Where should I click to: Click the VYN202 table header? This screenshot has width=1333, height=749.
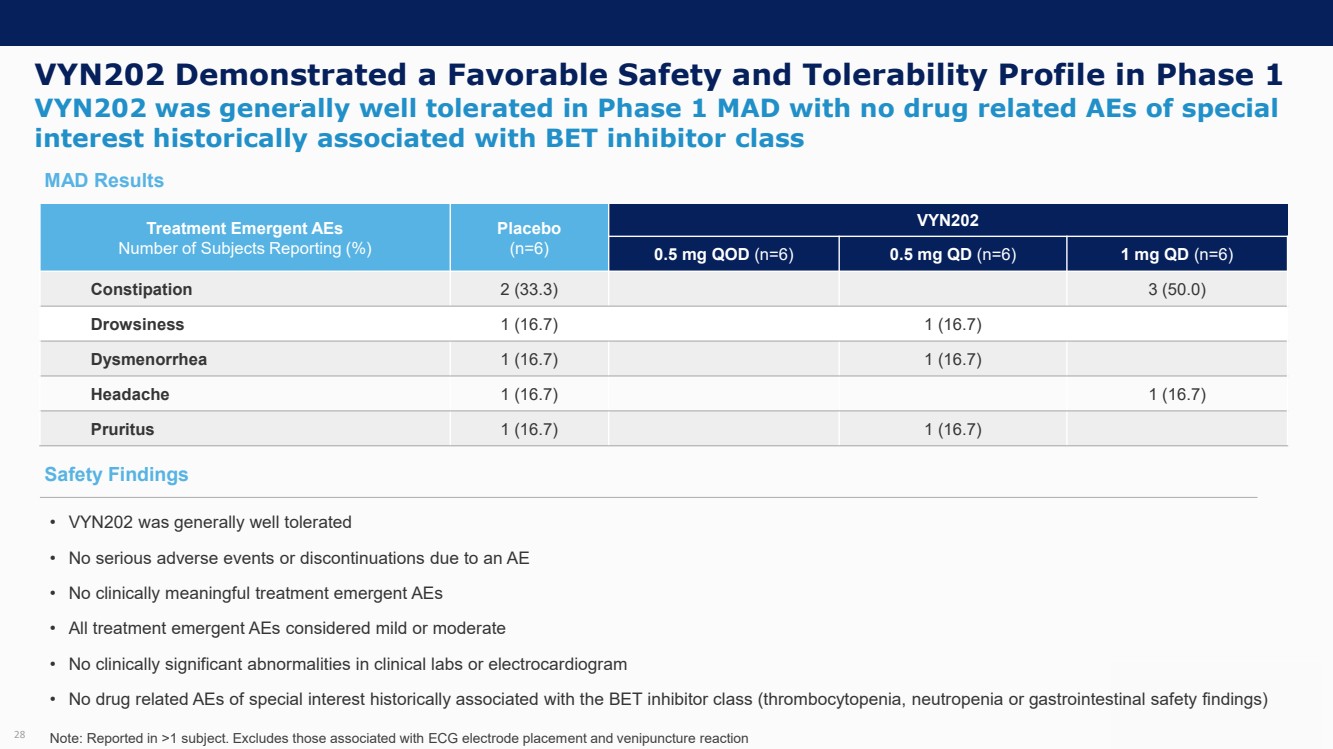pos(948,220)
